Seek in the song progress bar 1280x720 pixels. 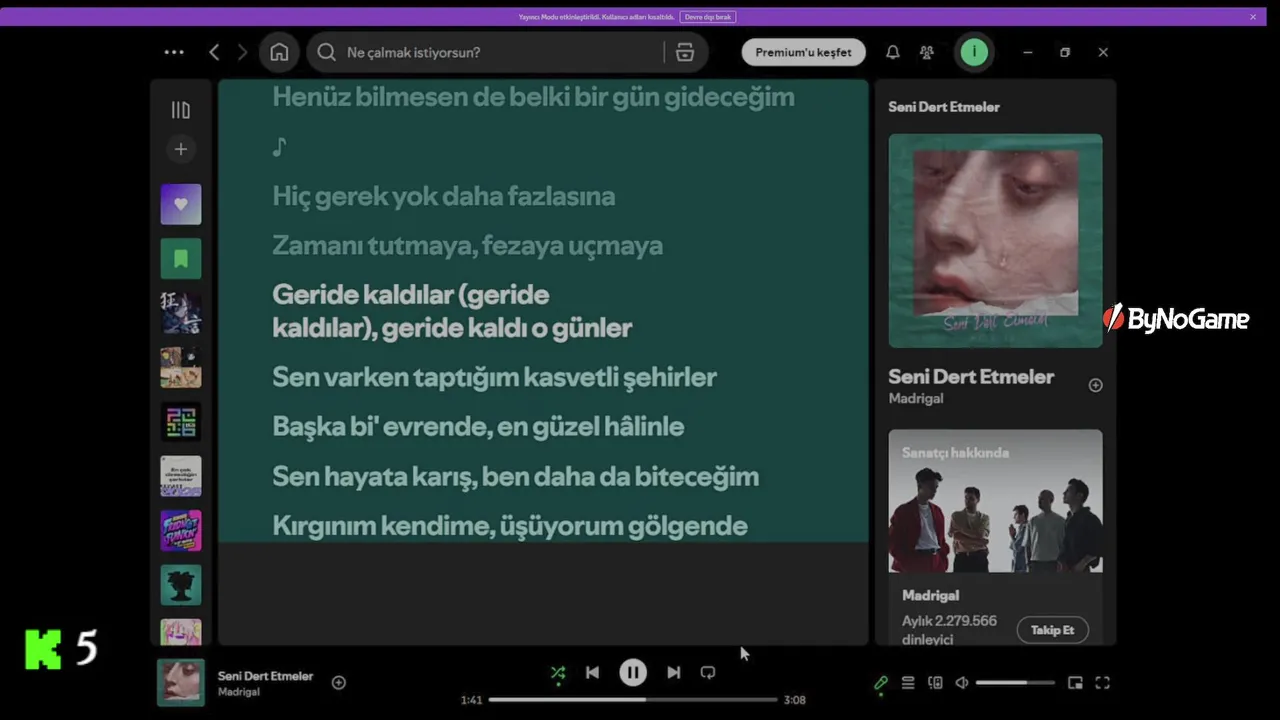coord(633,700)
